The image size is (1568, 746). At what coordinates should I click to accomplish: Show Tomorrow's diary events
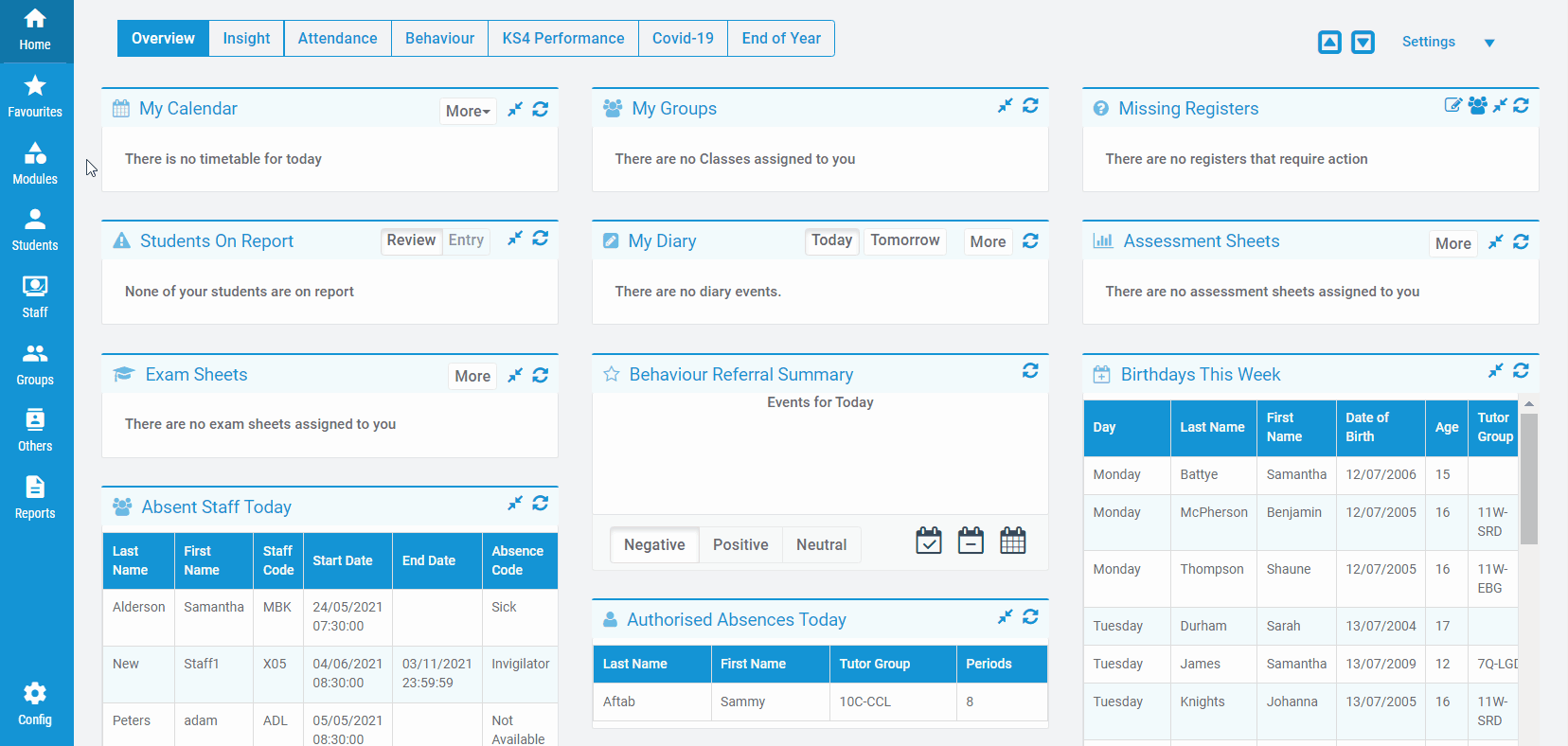click(905, 240)
